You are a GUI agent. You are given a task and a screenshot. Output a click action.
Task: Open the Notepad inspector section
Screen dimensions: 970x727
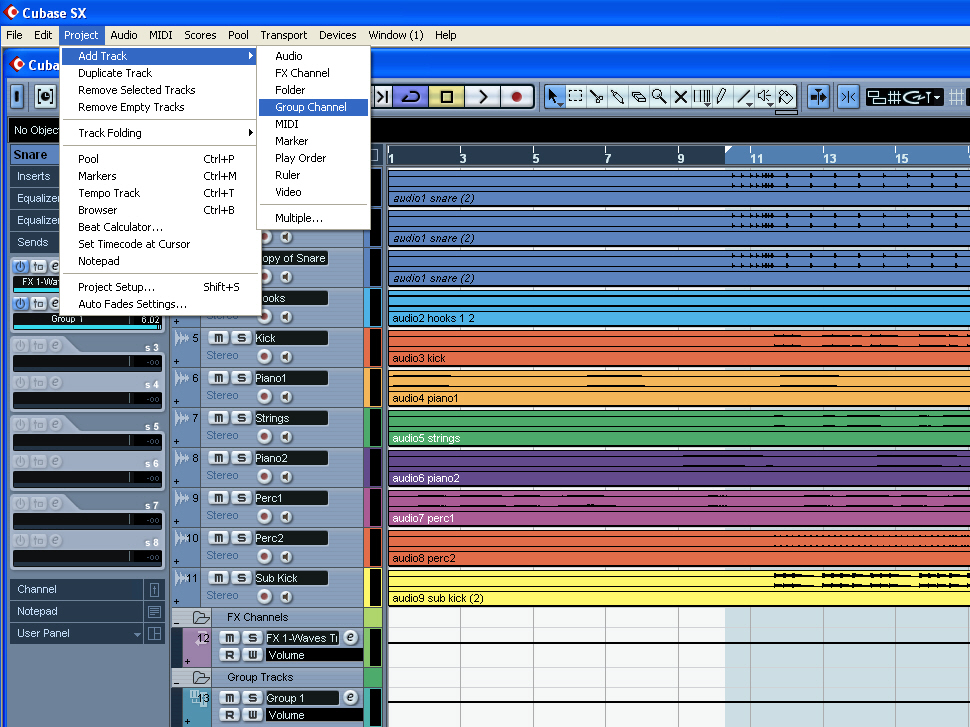click(x=77, y=611)
